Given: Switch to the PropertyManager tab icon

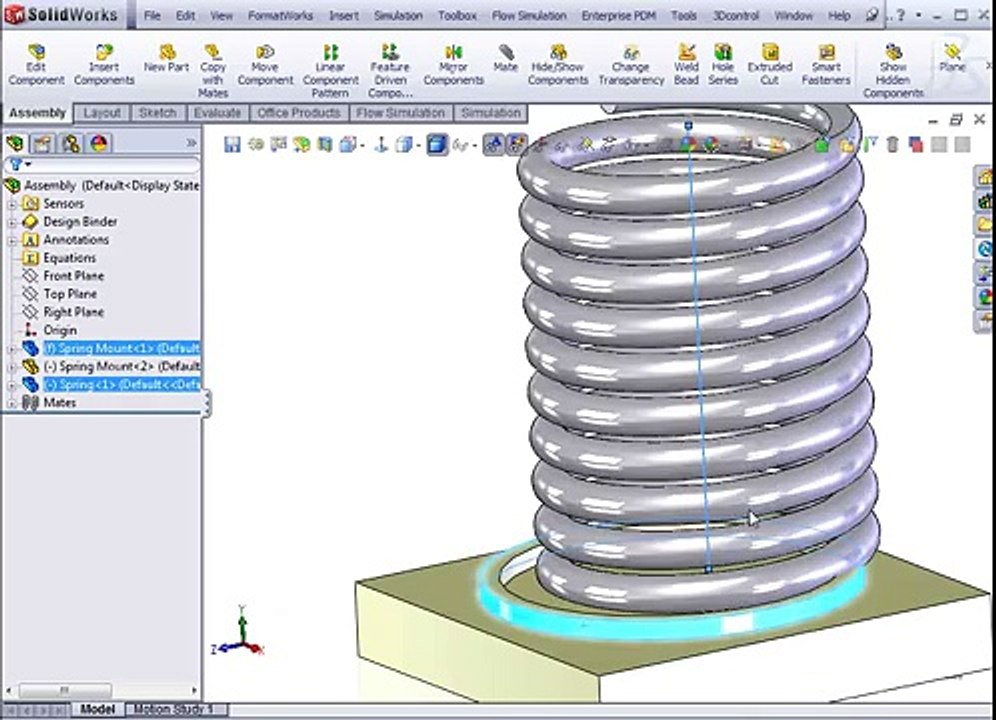Looking at the screenshot, I should click(43, 143).
